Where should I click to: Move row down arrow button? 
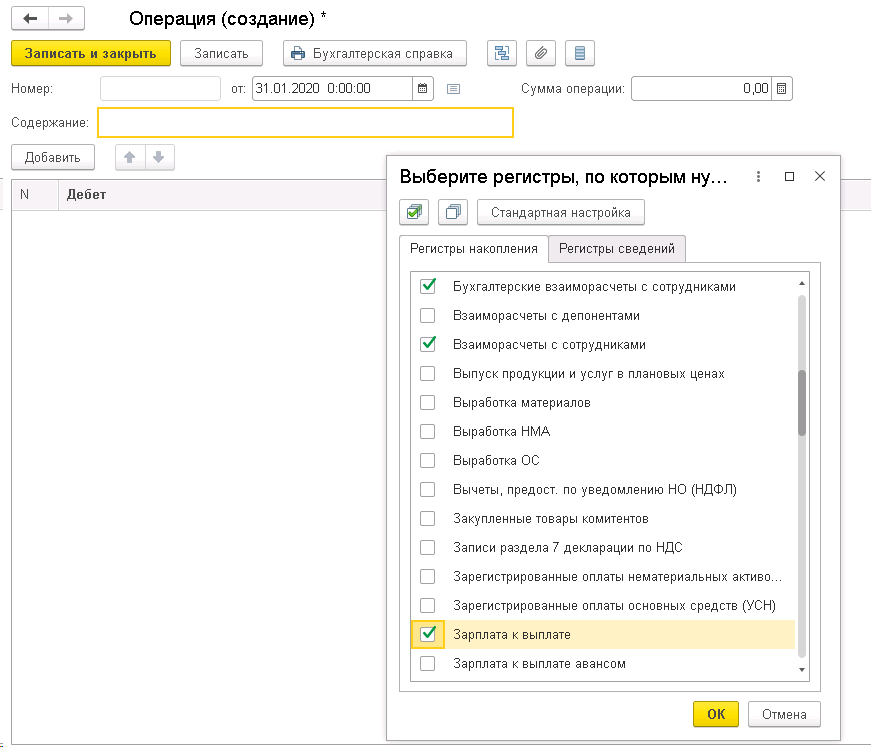(159, 157)
